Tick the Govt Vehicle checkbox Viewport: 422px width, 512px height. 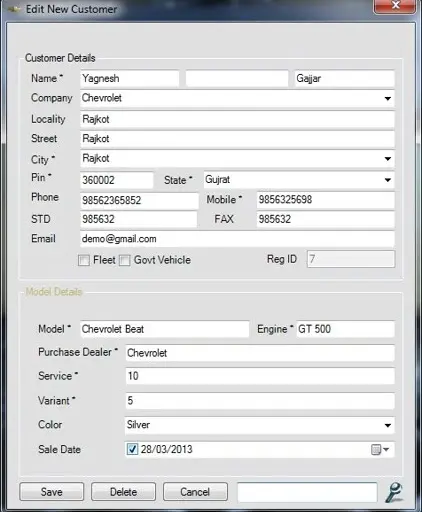125,260
